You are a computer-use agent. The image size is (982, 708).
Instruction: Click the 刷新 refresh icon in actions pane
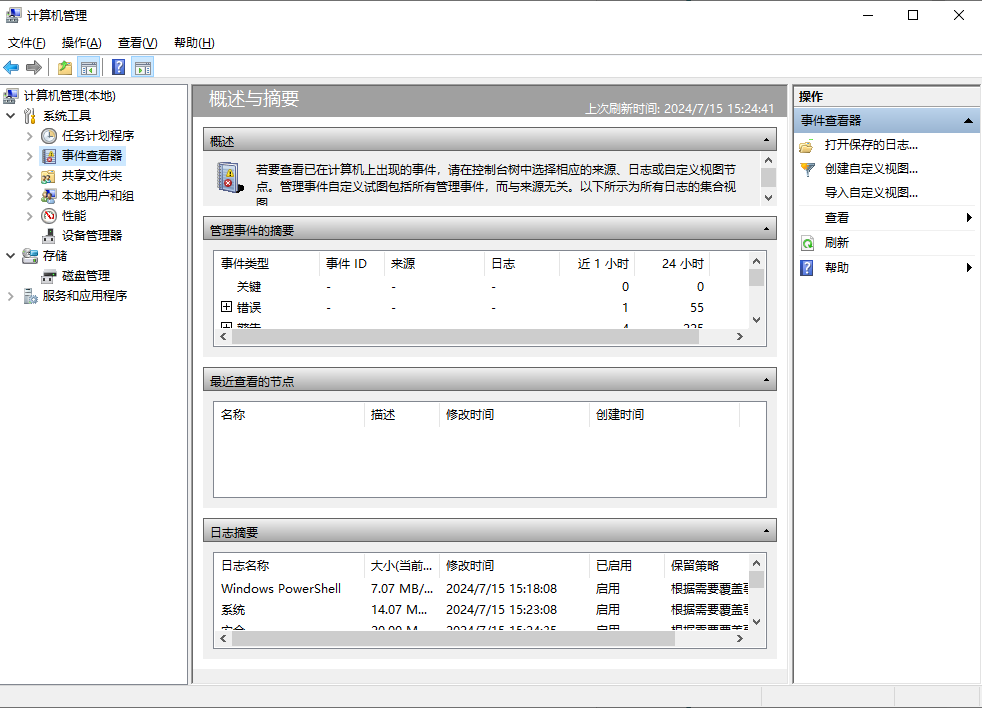pos(807,242)
